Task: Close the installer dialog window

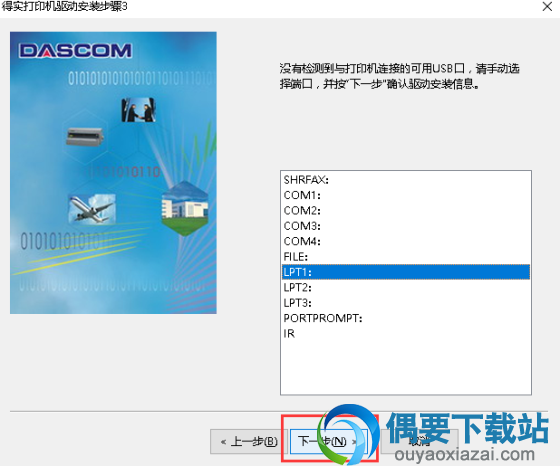Action: pyautogui.click(x=547, y=6)
